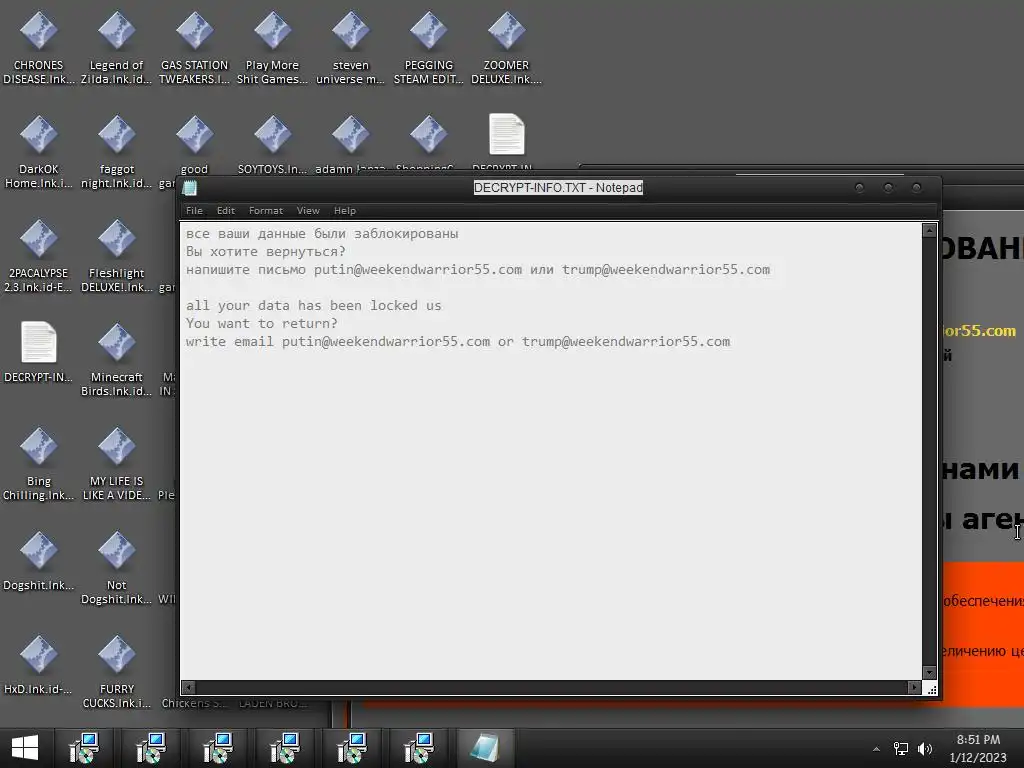The width and height of the screenshot is (1024, 768).
Task: Click line 'all your data has been locked us'
Action: pos(313,305)
